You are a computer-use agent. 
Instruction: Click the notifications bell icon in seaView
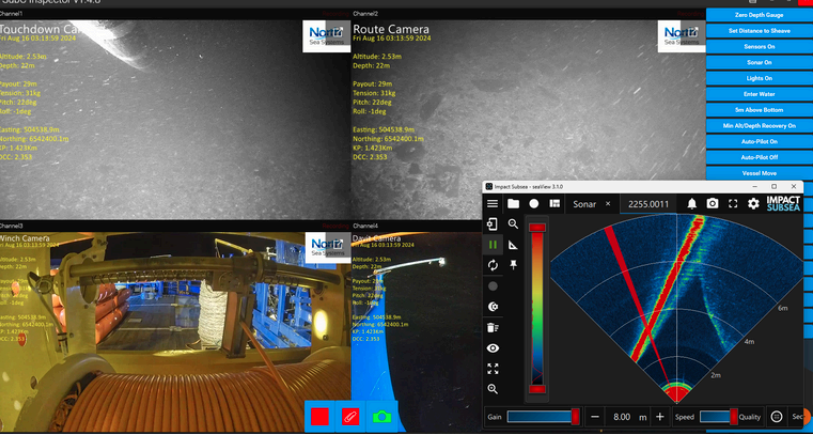[691, 204]
